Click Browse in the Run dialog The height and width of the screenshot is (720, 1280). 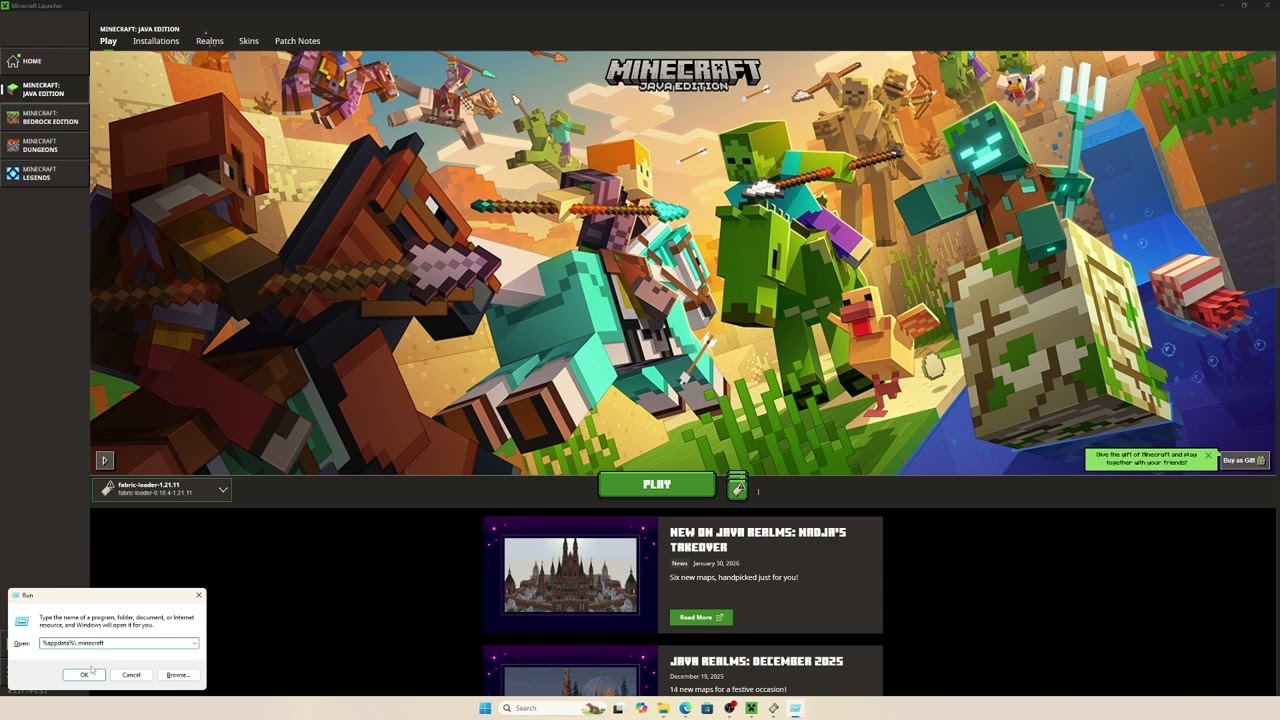(178, 675)
